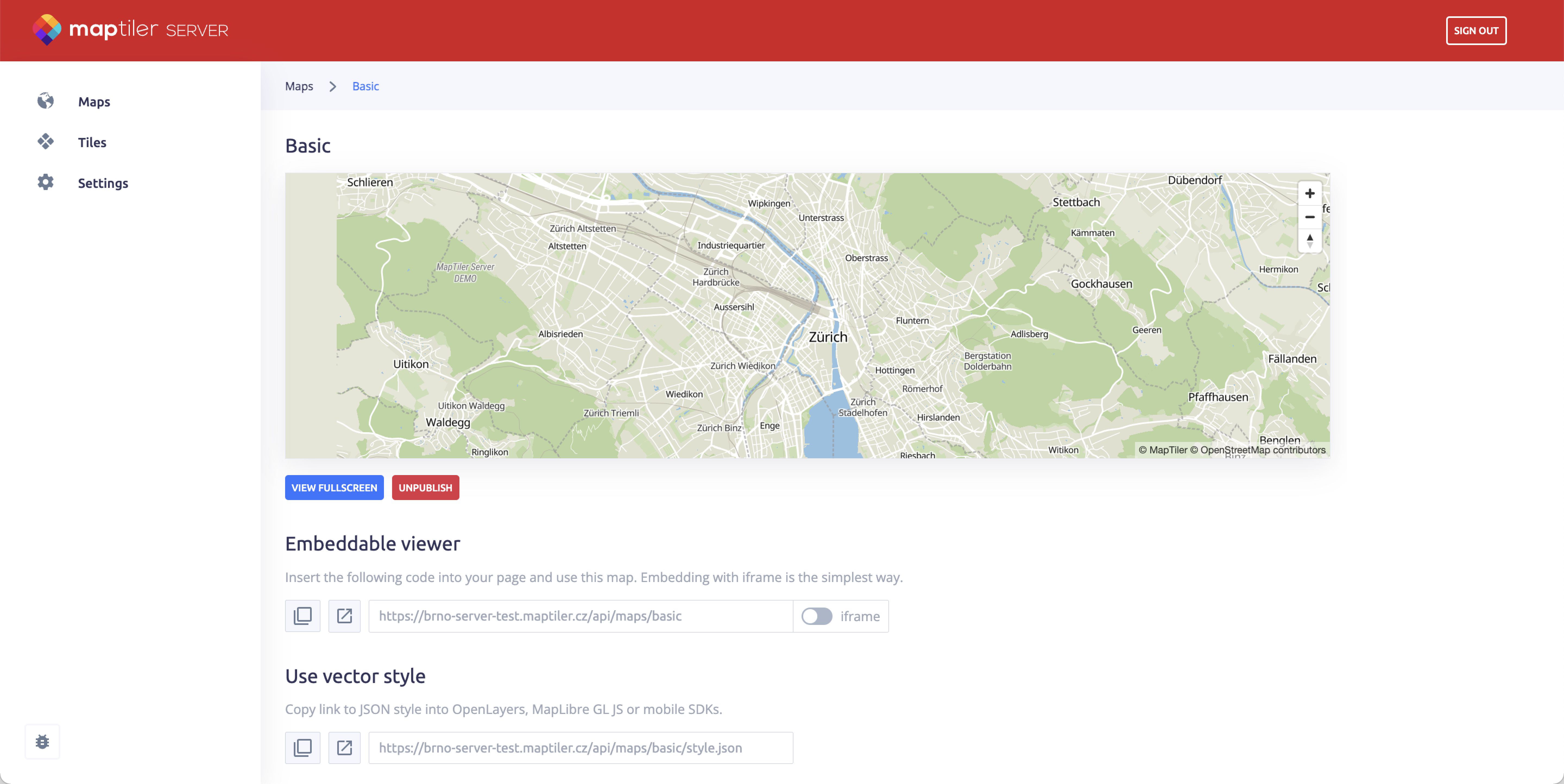Screen dimensions: 1564x784
Task: Click the Unpublish button
Action: tap(425, 487)
